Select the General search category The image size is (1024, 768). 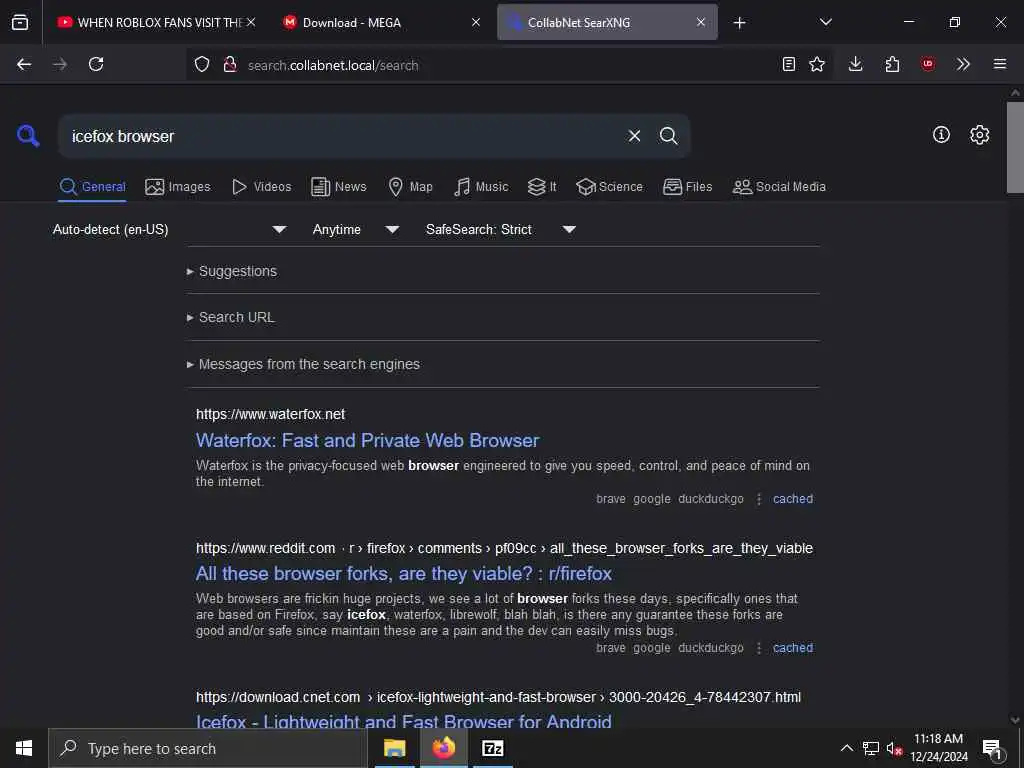click(92, 187)
